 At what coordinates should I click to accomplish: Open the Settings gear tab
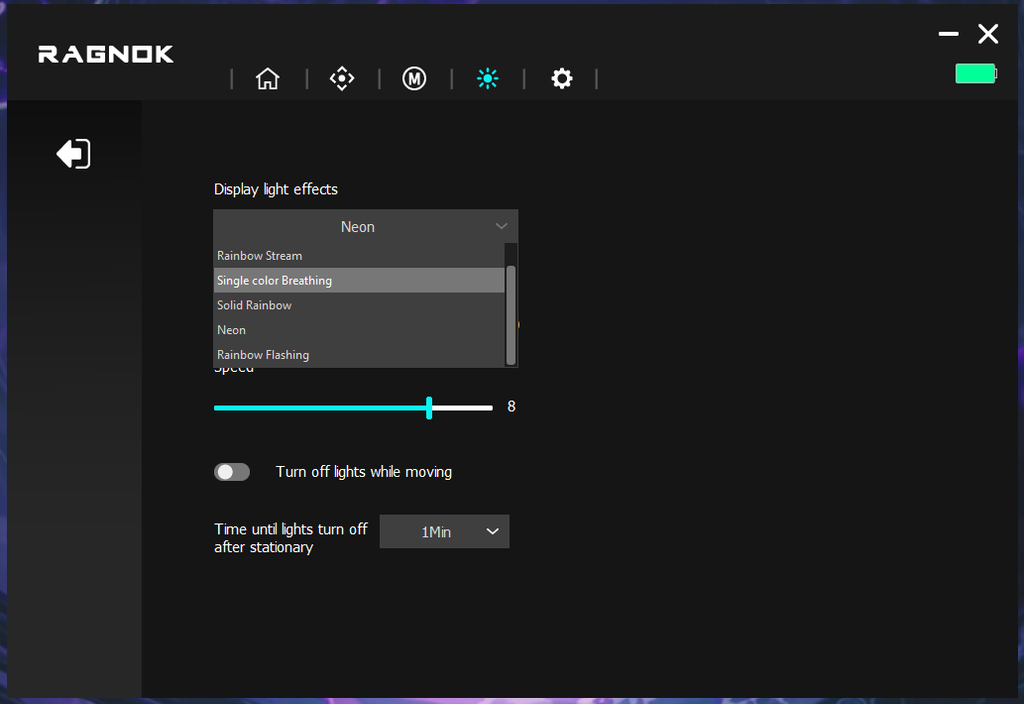coord(562,78)
